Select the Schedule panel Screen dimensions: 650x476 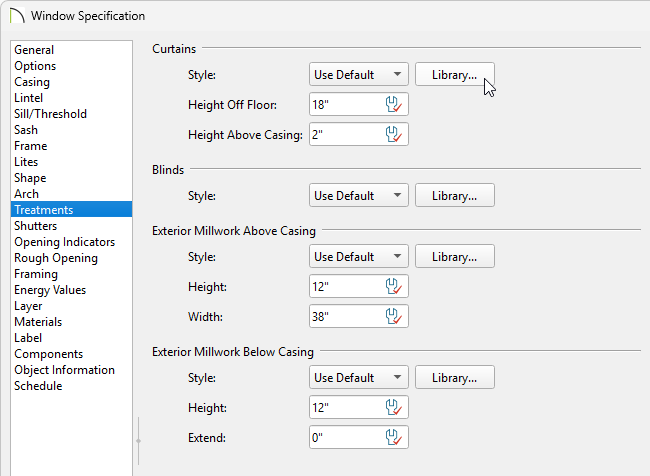click(71, 386)
